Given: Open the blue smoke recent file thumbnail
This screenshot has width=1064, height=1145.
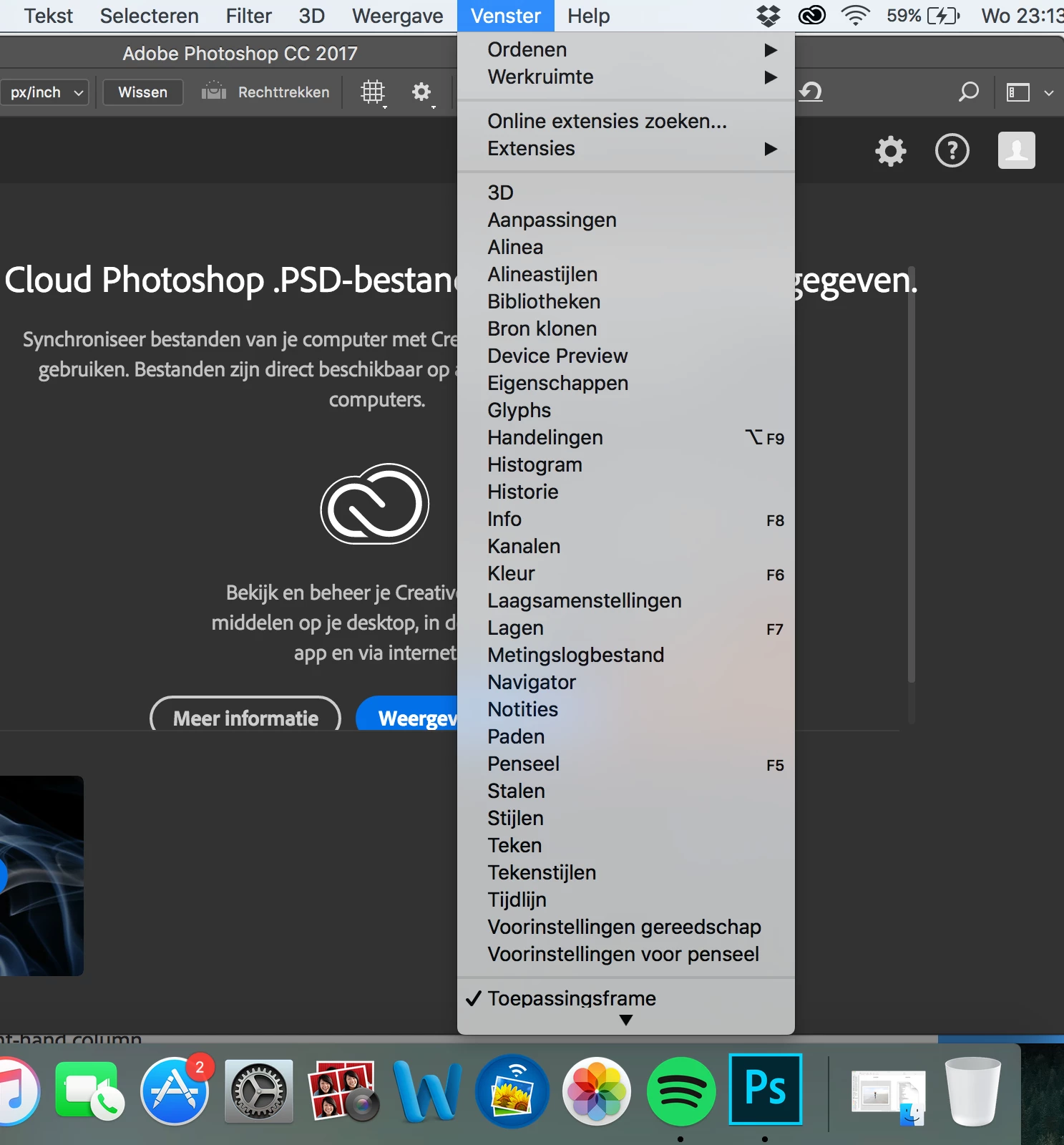Looking at the screenshot, I should click(x=42, y=876).
